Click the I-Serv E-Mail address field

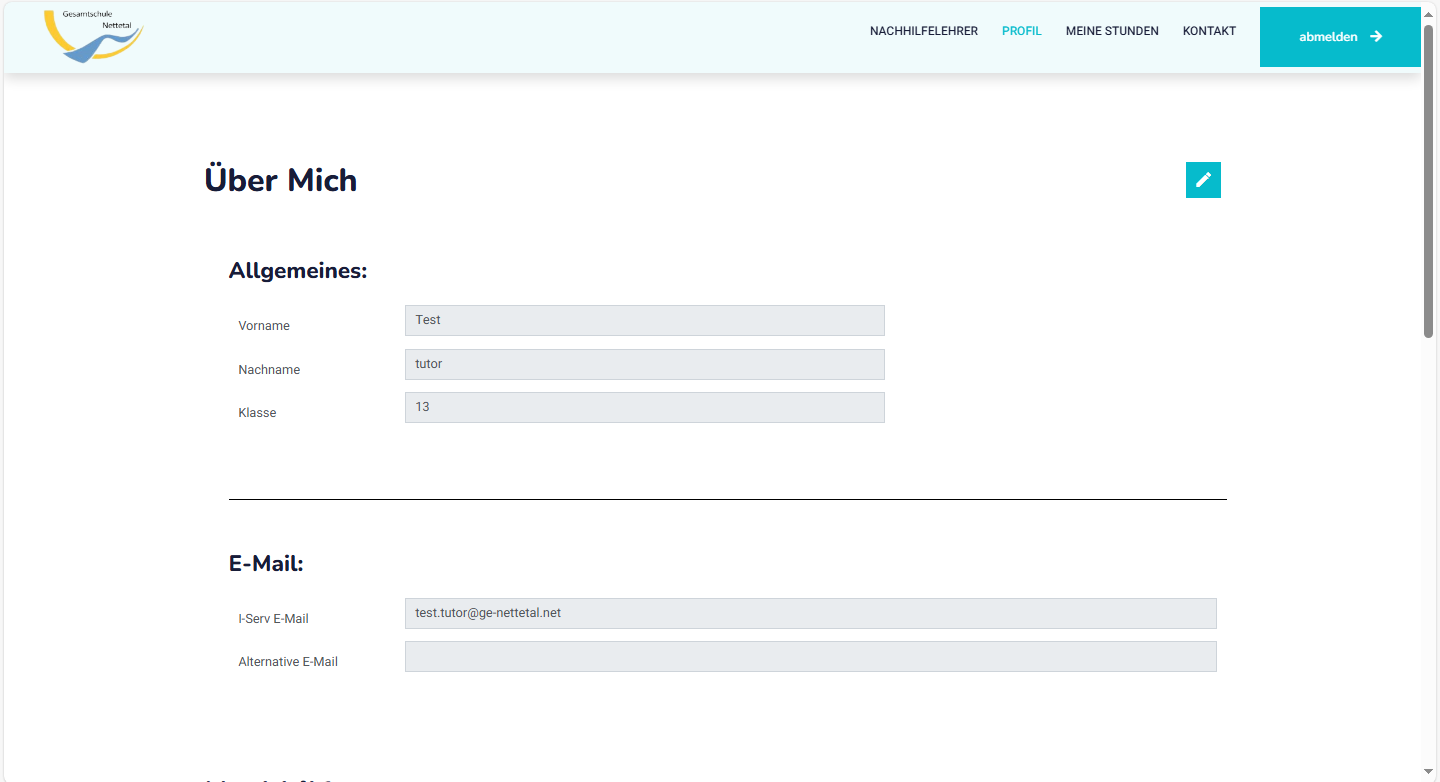810,613
